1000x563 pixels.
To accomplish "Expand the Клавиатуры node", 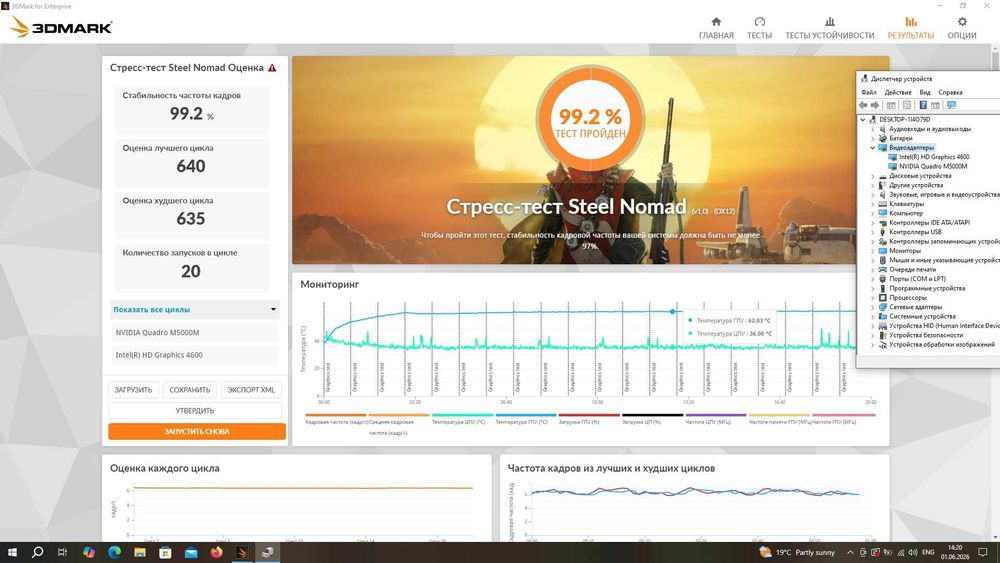I will click(872, 204).
